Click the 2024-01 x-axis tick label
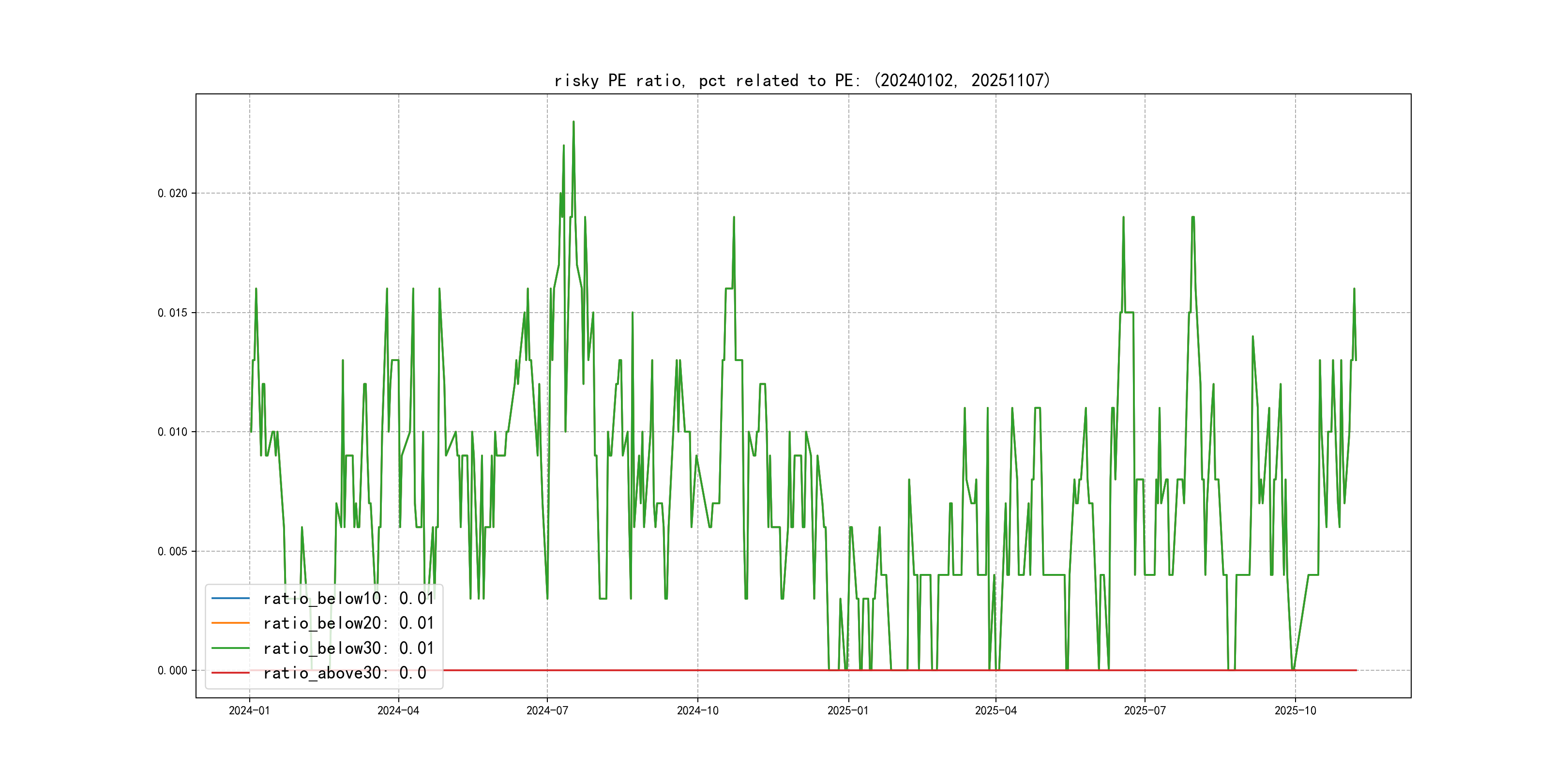 click(x=249, y=710)
